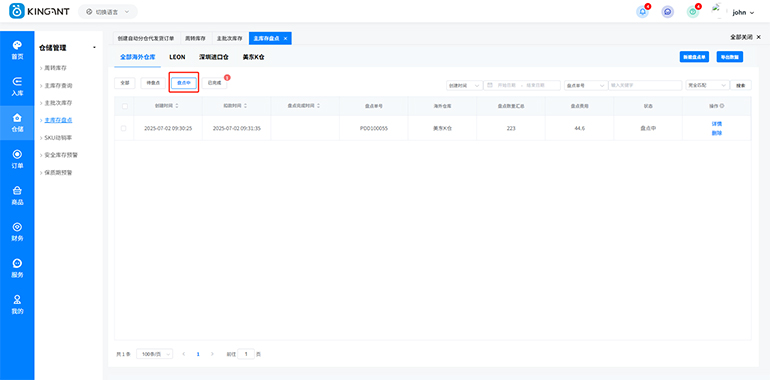Open 仓储 warehouse in sidebar
The image size is (770, 380).
coord(17,123)
